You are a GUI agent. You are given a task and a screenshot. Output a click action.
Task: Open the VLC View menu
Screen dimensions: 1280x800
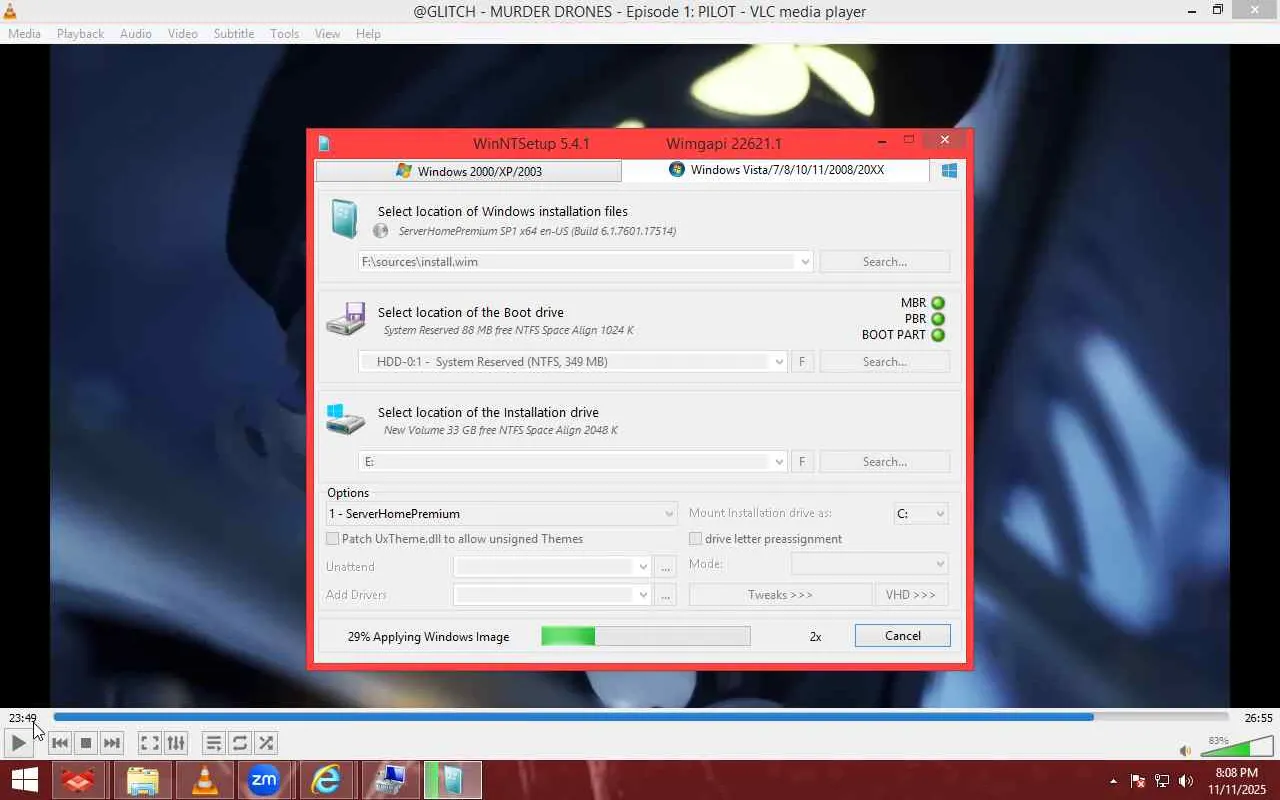tap(328, 33)
